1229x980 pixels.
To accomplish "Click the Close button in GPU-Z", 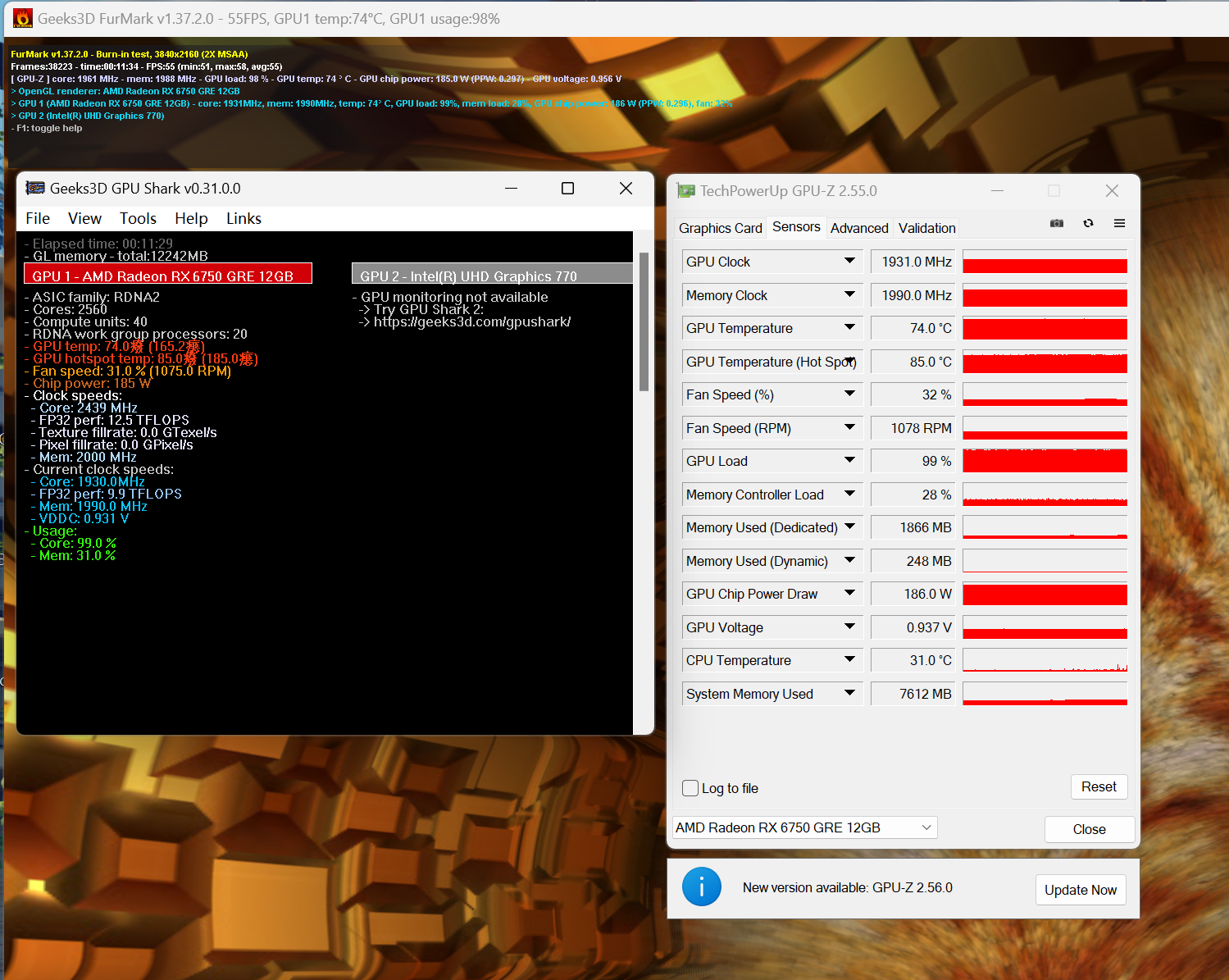I will point(1090,829).
